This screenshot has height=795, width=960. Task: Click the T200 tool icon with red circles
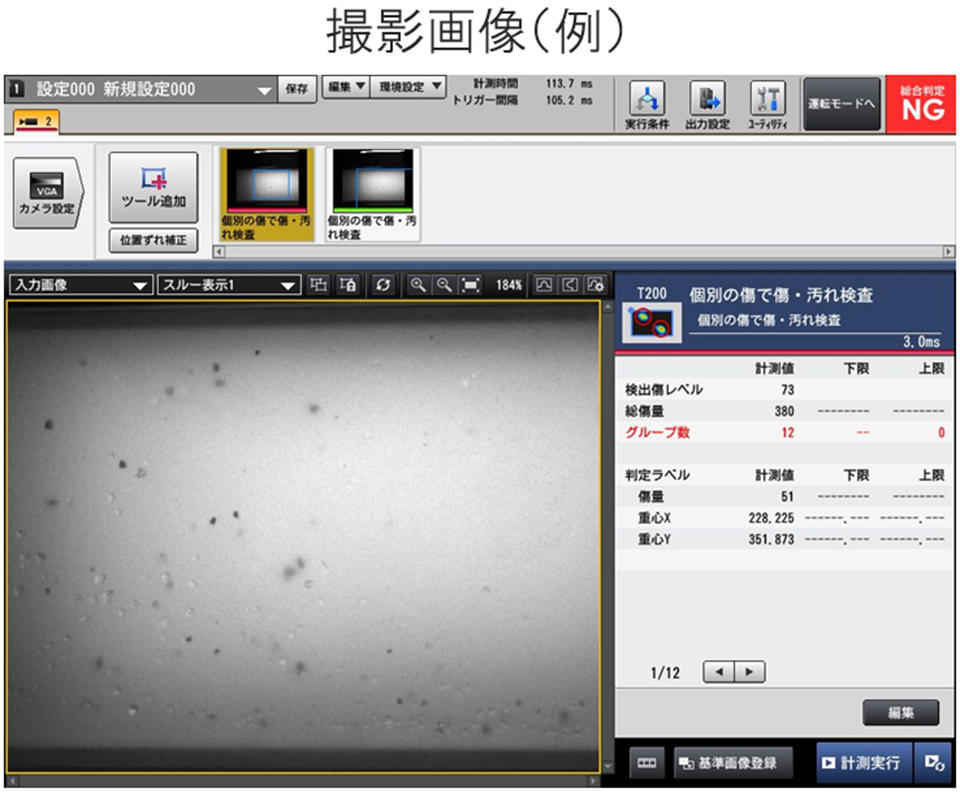click(x=652, y=323)
